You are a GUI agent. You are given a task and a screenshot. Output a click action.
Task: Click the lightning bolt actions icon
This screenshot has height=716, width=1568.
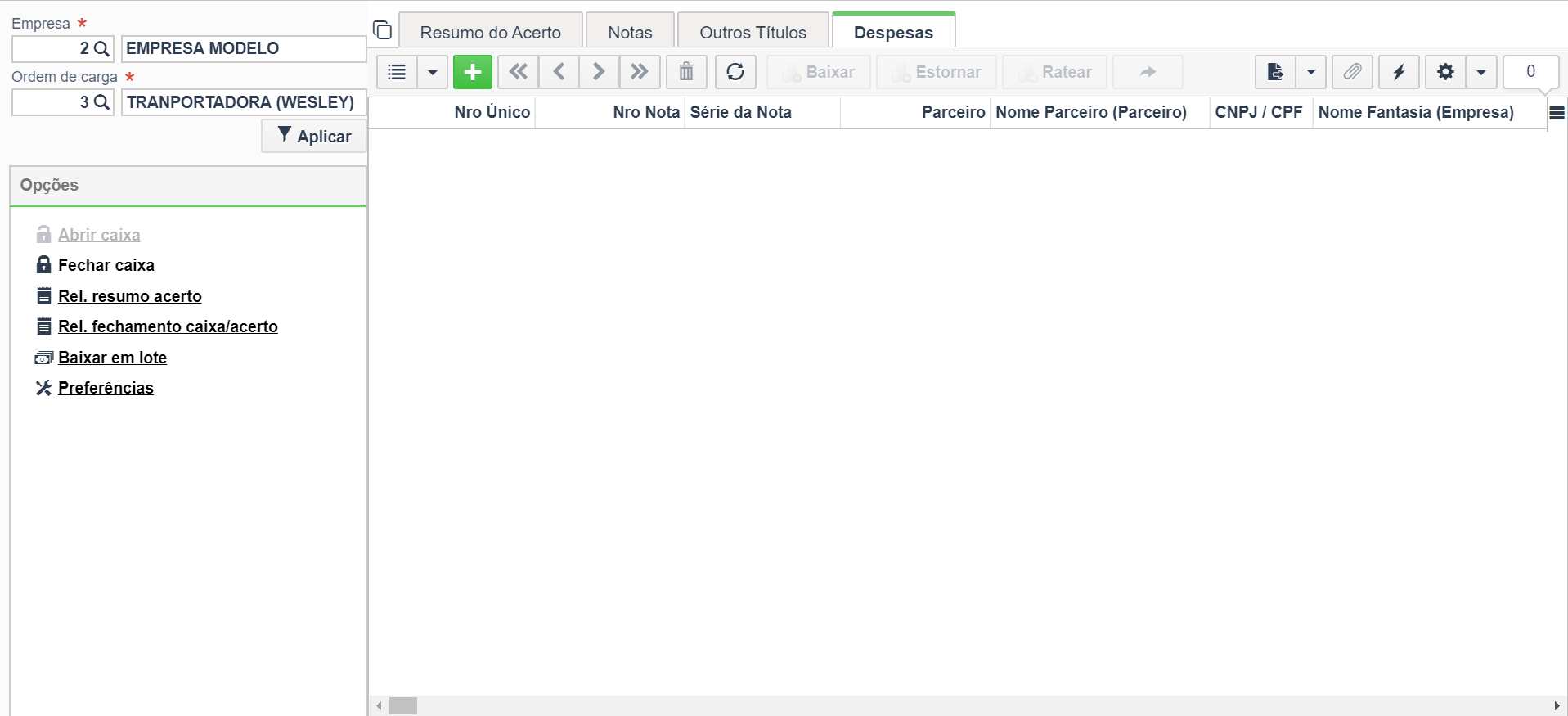click(1399, 72)
